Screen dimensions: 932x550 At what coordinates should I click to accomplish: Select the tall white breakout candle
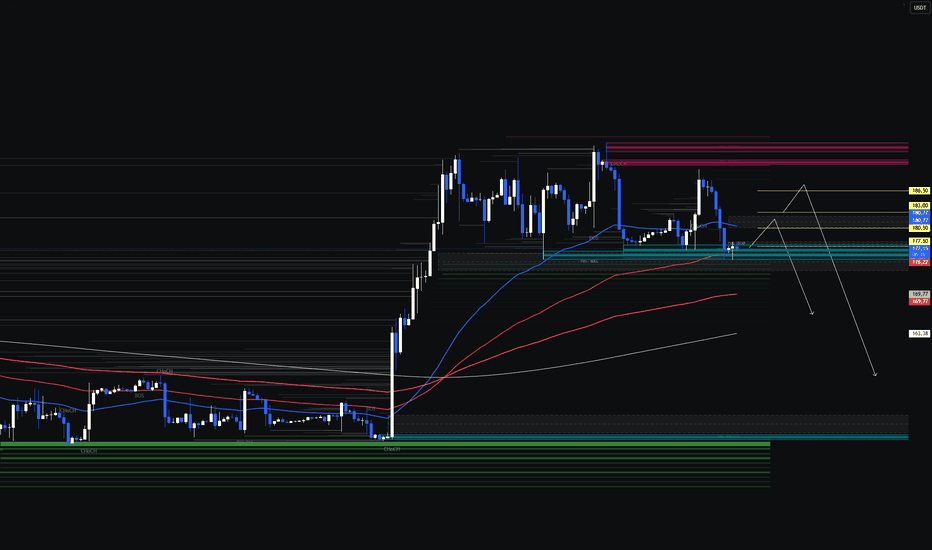392,385
